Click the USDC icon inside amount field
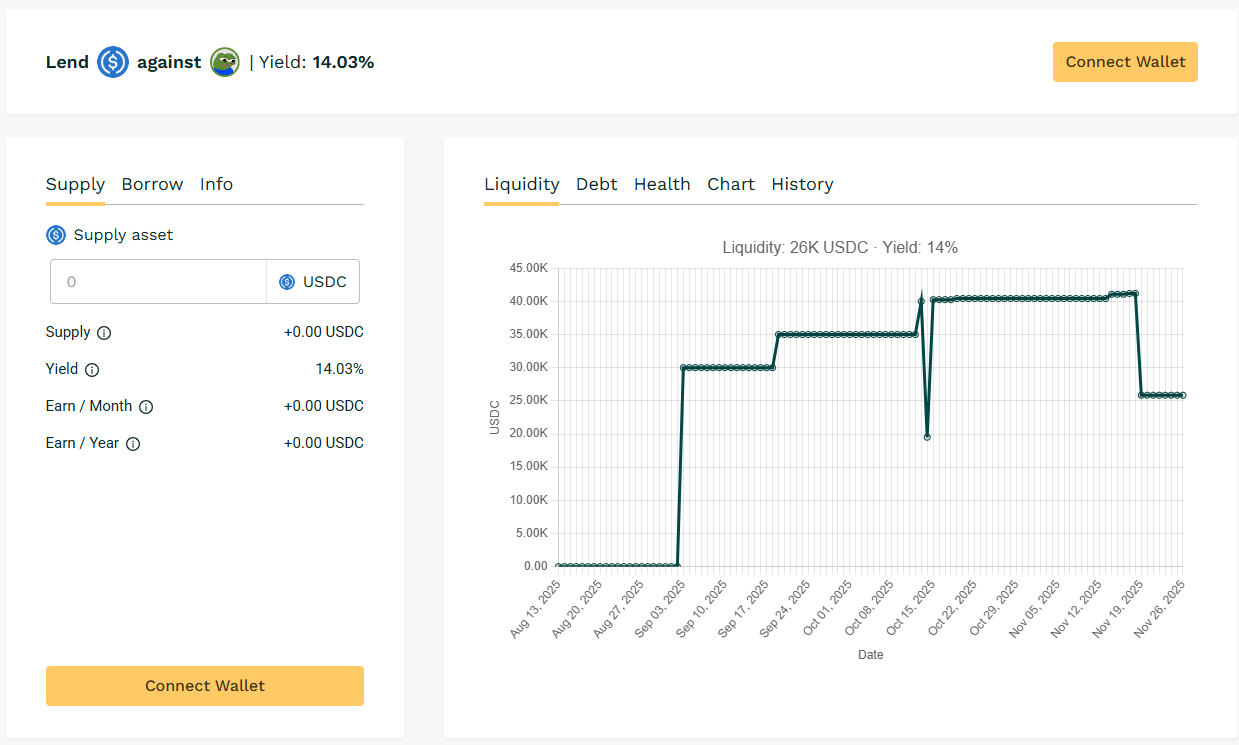The height and width of the screenshot is (745, 1239). (x=287, y=282)
